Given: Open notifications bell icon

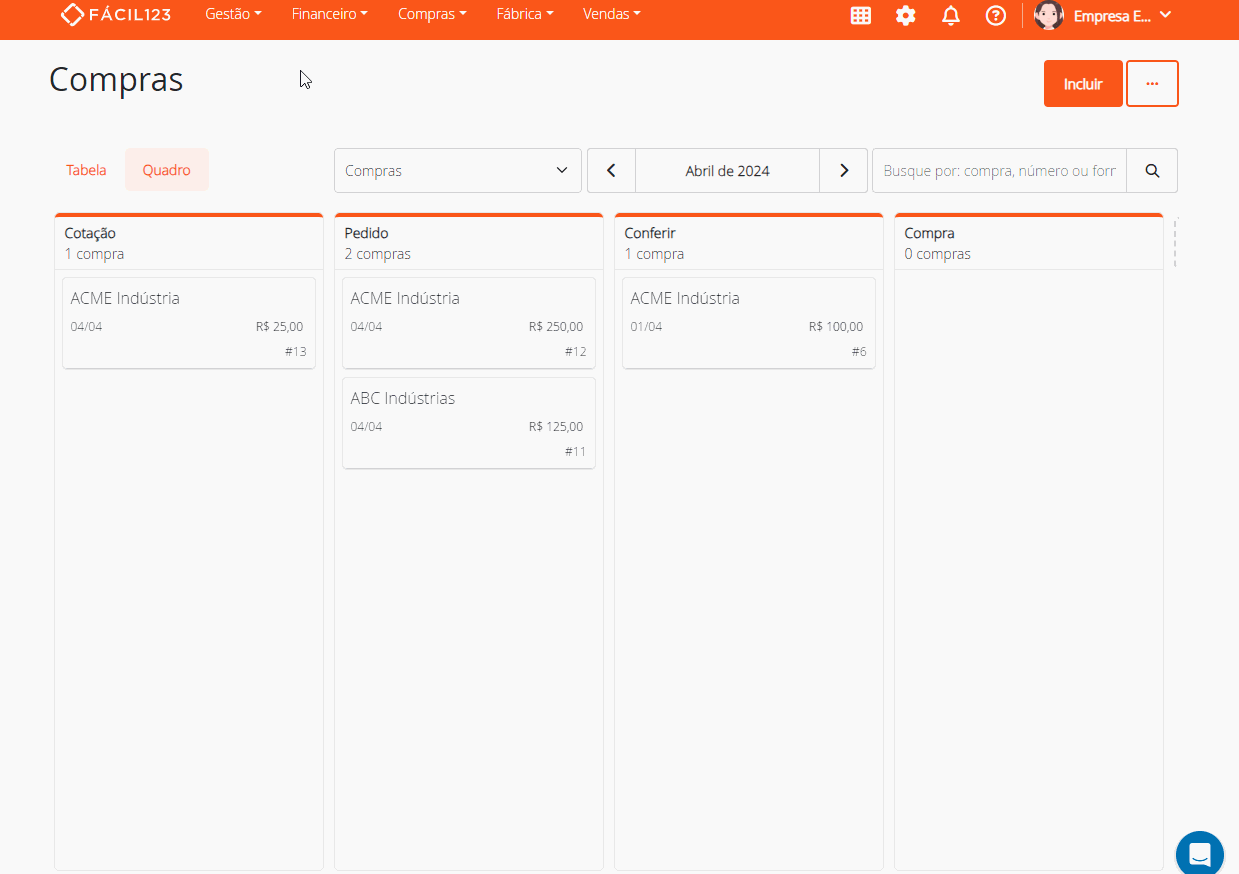Looking at the screenshot, I should coord(951,15).
